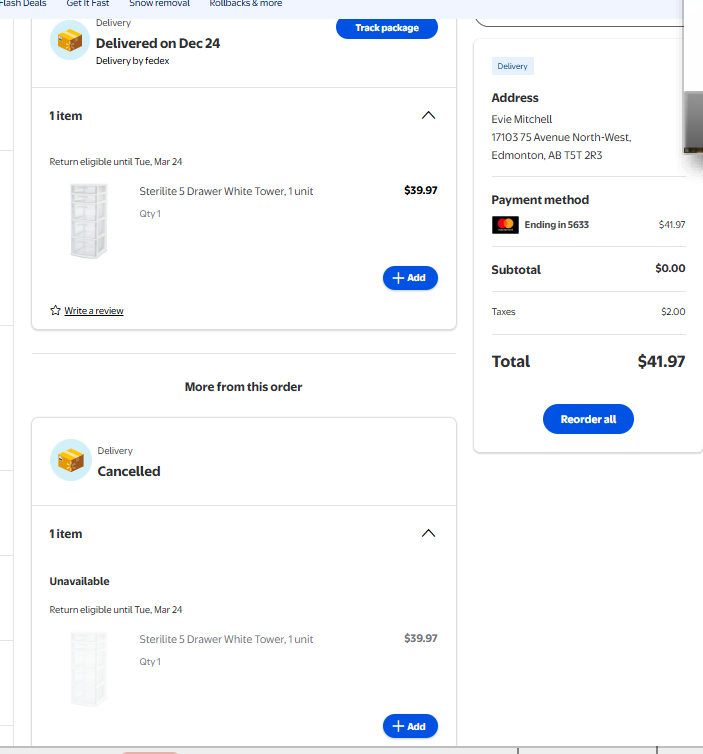Open Flash Deals in the top navigation
The height and width of the screenshot is (754, 703).
coord(22,4)
